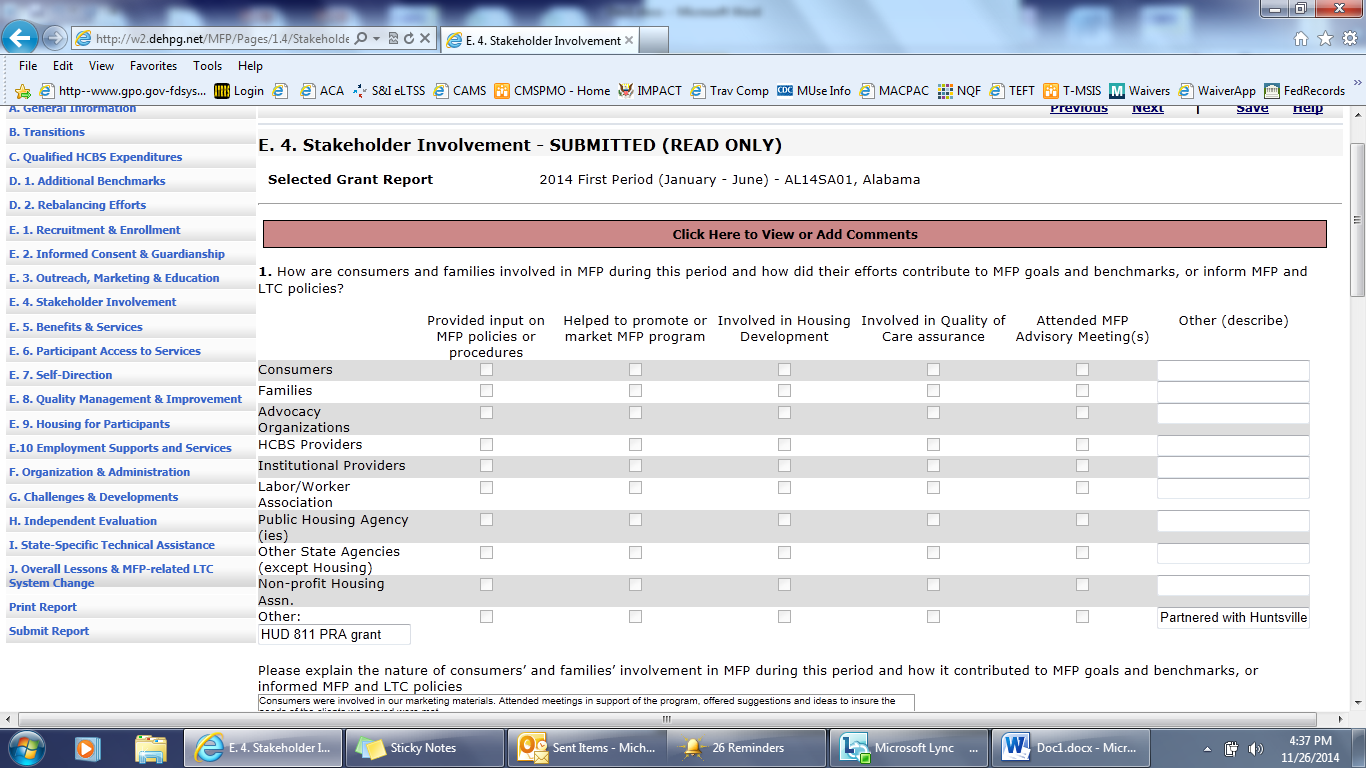Image resolution: width=1366 pixels, height=768 pixels.
Task: Check Public Housing Agency 'Helped to promote' box
Action: pyautogui.click(x=635, y=520)
